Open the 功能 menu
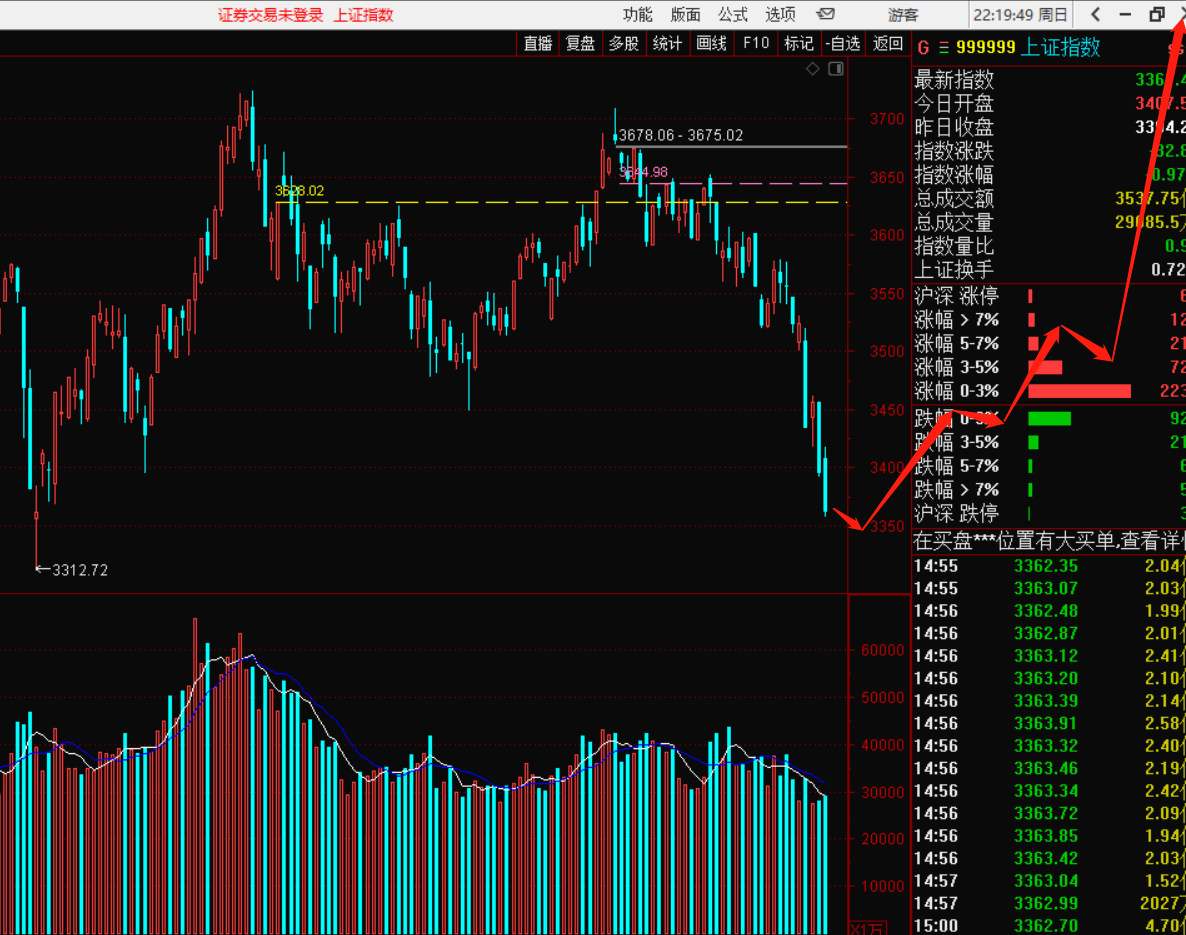The height and width of the screenshot is (935, 1186). coord(637,14)
